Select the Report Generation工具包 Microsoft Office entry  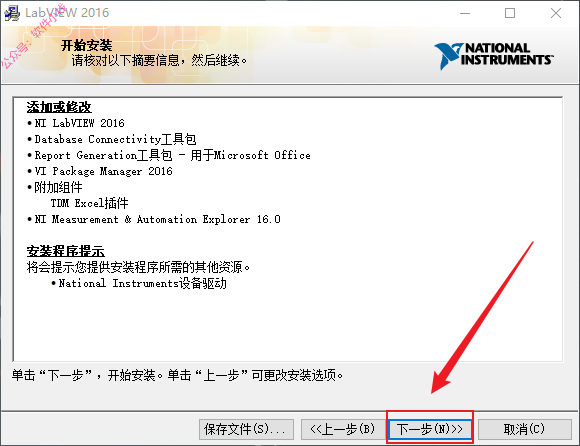point(172,155)
